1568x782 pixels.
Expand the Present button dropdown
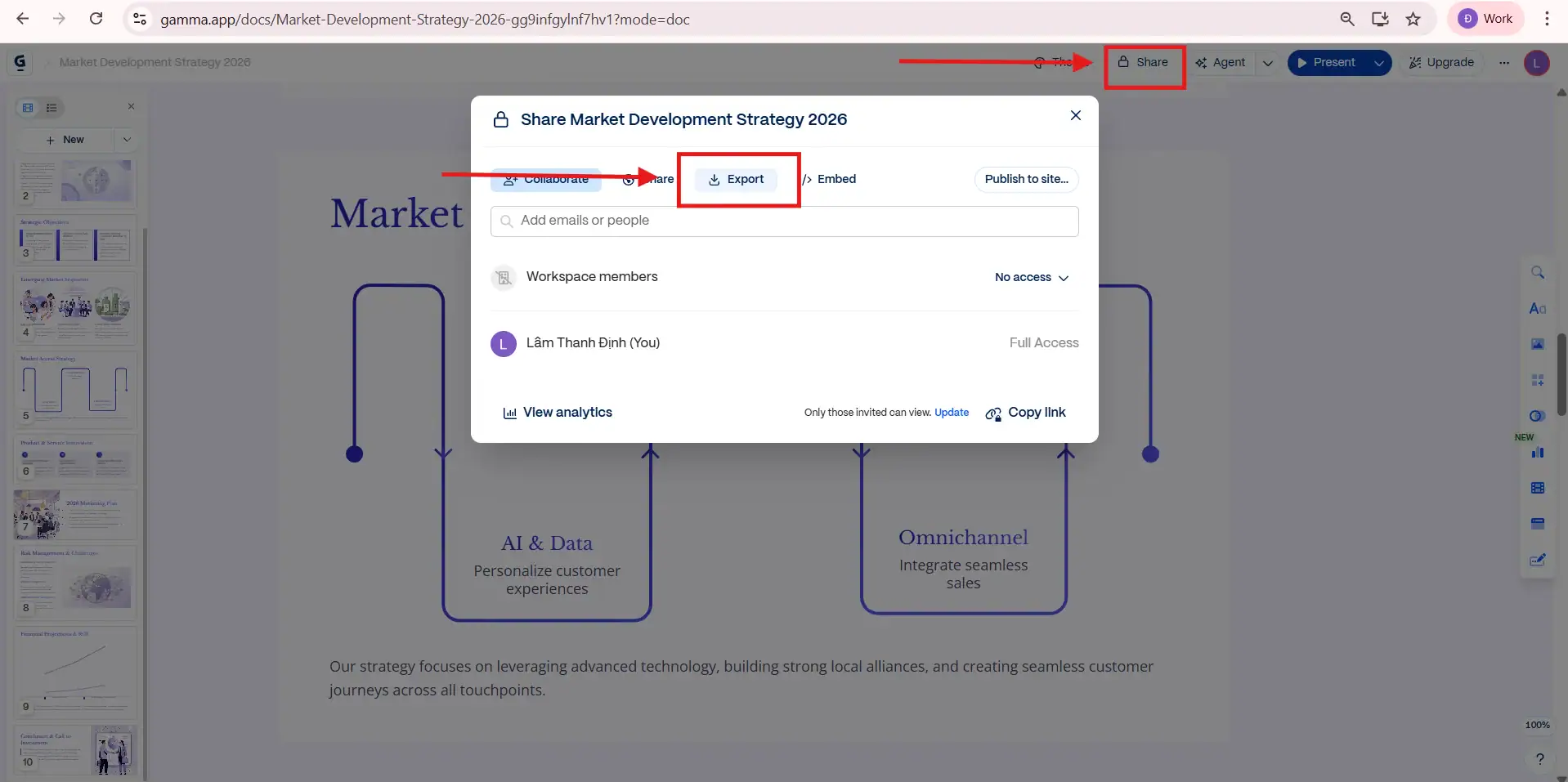1380,62
